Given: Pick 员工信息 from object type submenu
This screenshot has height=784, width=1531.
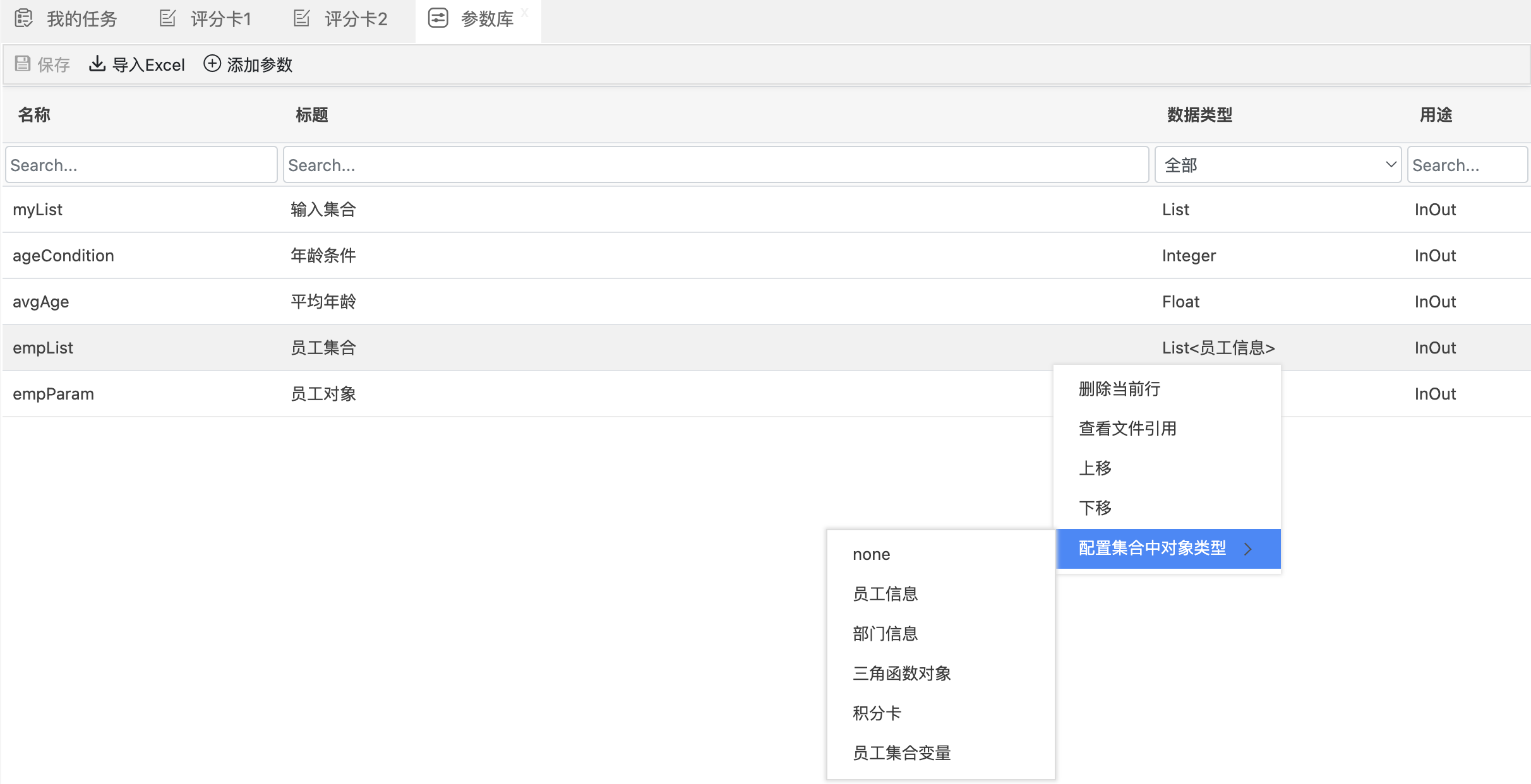Looking at the screenshot, I should pyautogui.click(x=885, y=594).
